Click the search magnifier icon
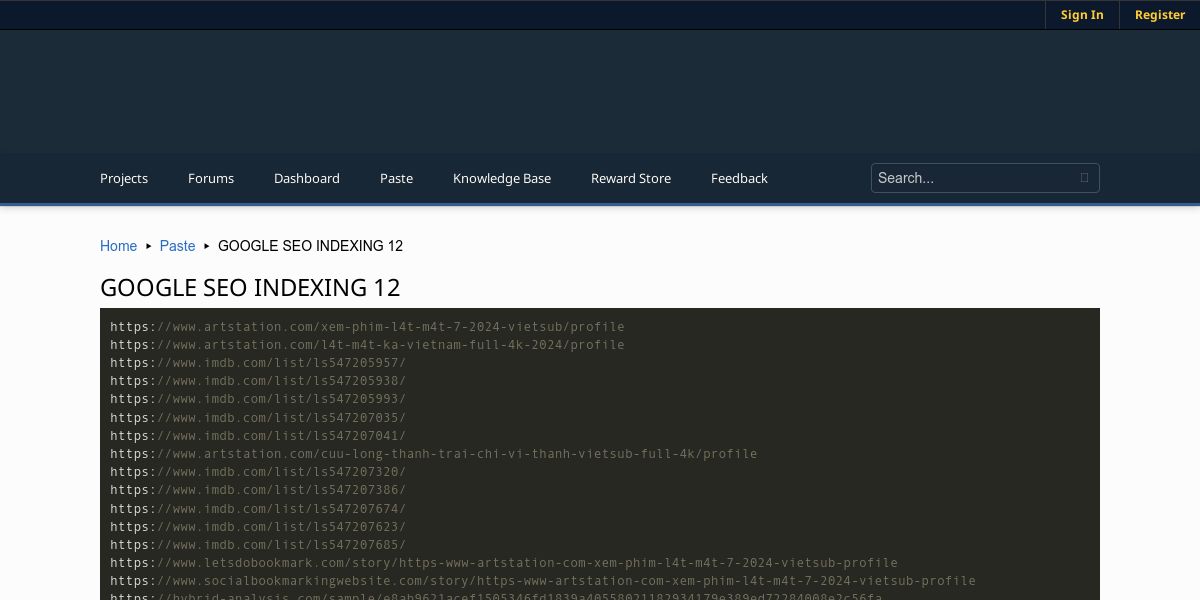This screenshot has width=1200, height=600. click(x=1084, y=178)
